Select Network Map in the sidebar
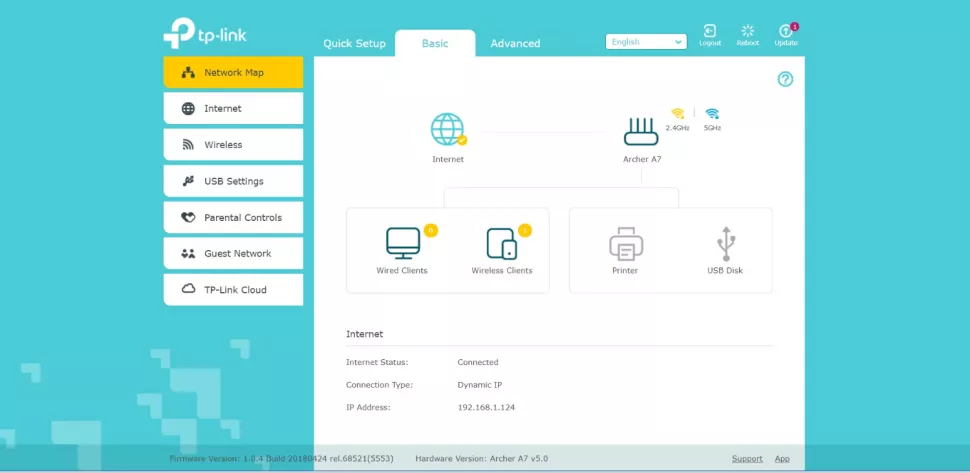This screenshot has width=970, height=473. [x=233, y=72]
